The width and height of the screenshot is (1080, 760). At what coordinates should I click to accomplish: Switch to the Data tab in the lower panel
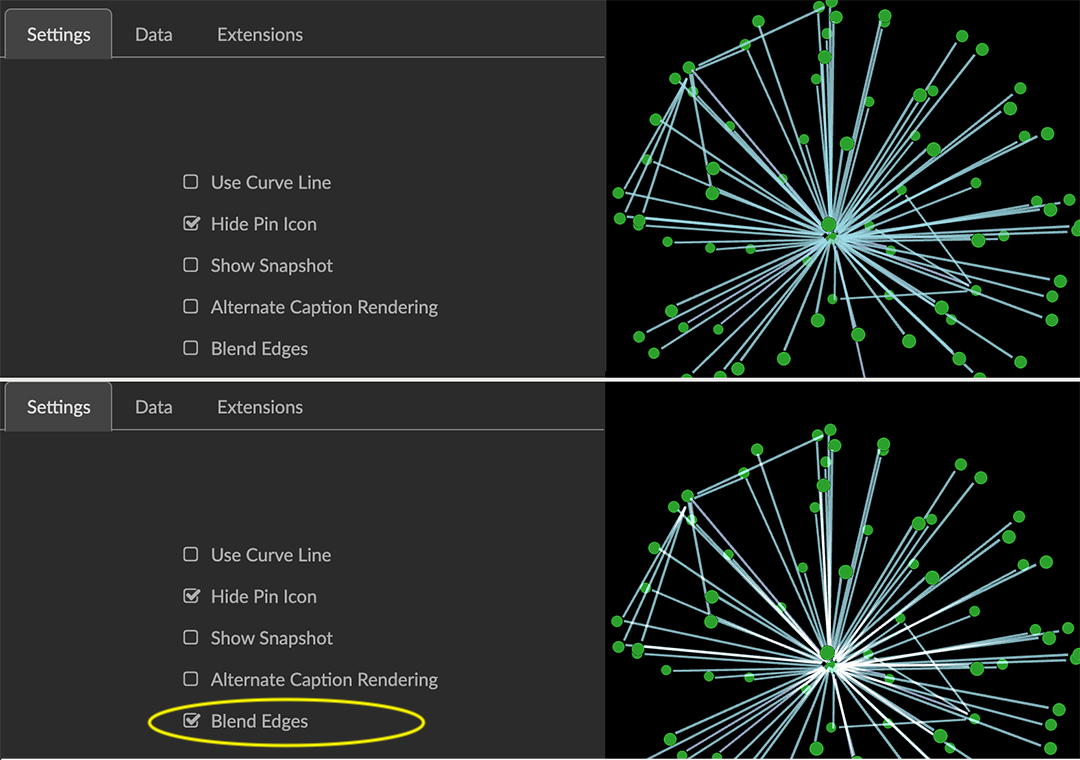coord(153,408)
